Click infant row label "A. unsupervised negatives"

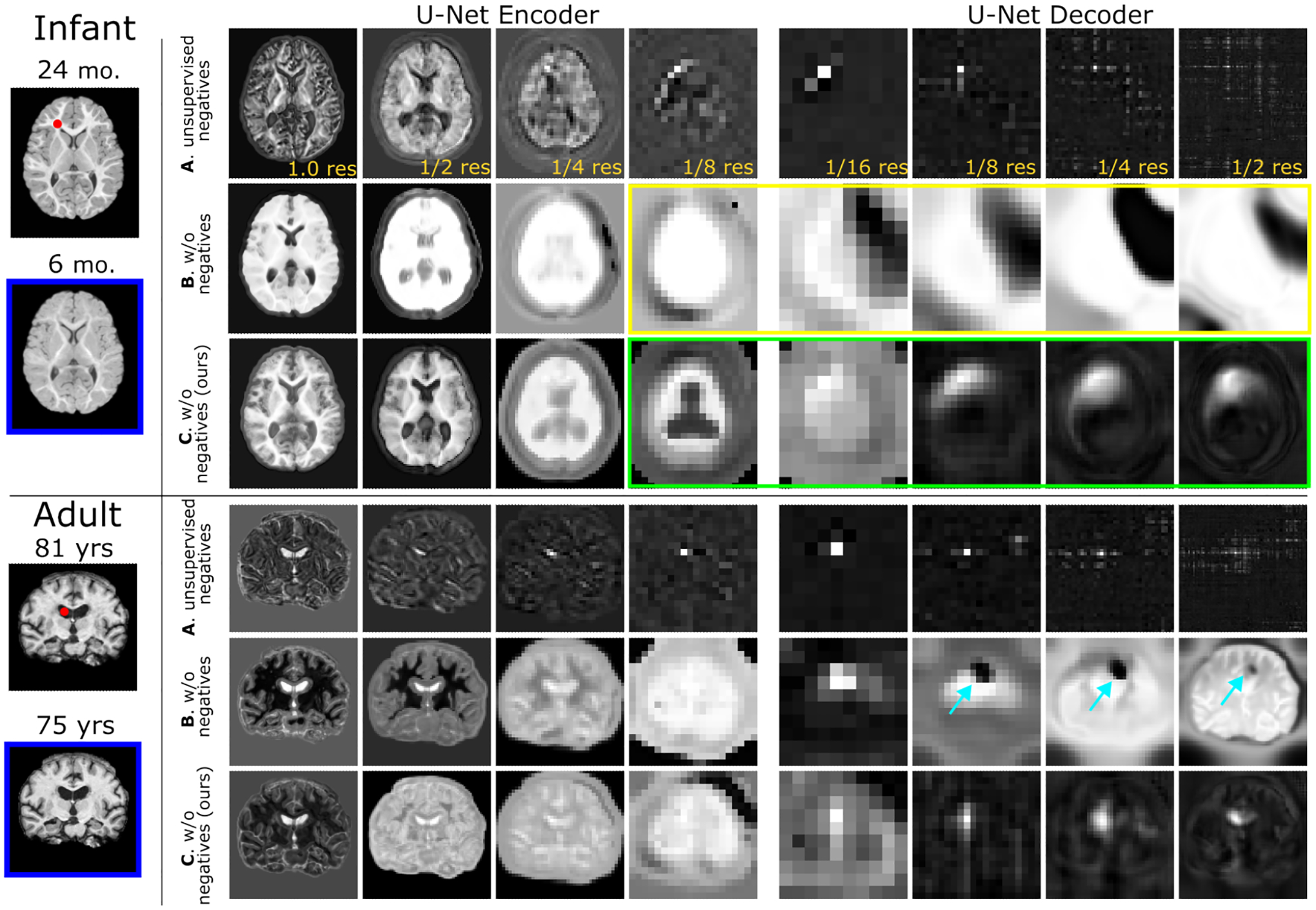[x=195, y=103]
